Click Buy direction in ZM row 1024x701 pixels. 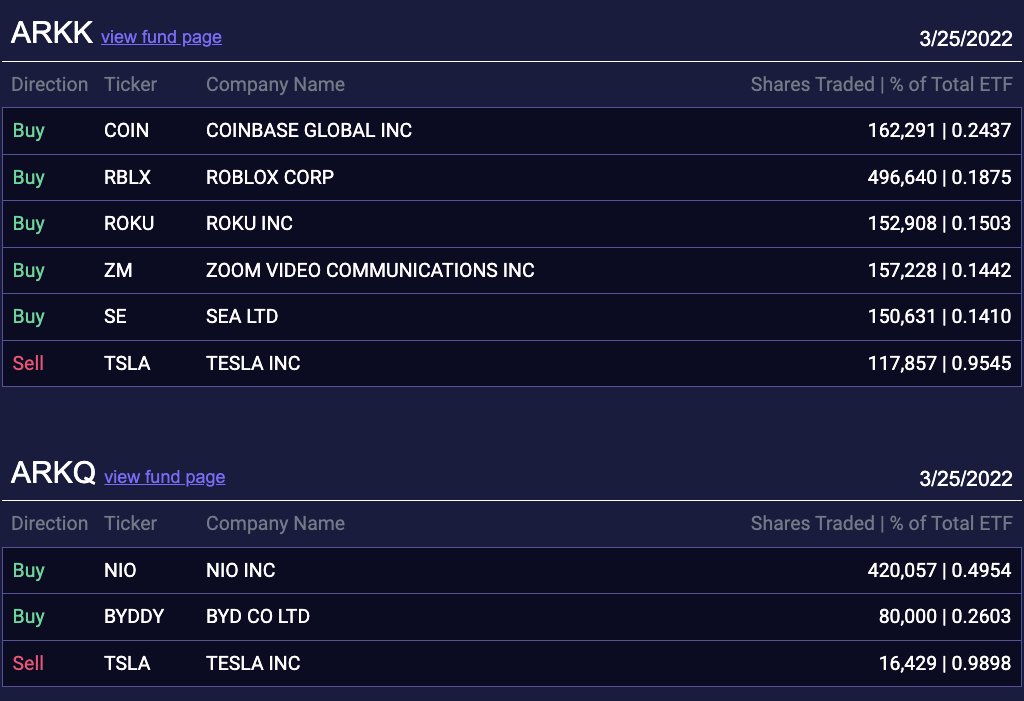coord(29,270)
